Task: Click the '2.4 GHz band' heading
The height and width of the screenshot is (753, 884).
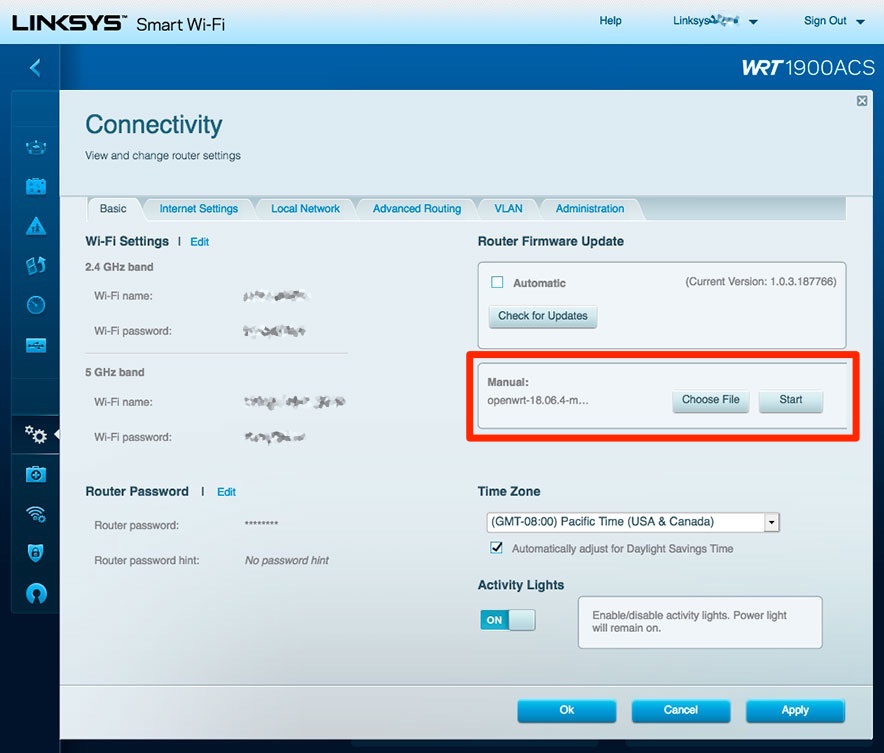Action: click(x=119, y=267)
